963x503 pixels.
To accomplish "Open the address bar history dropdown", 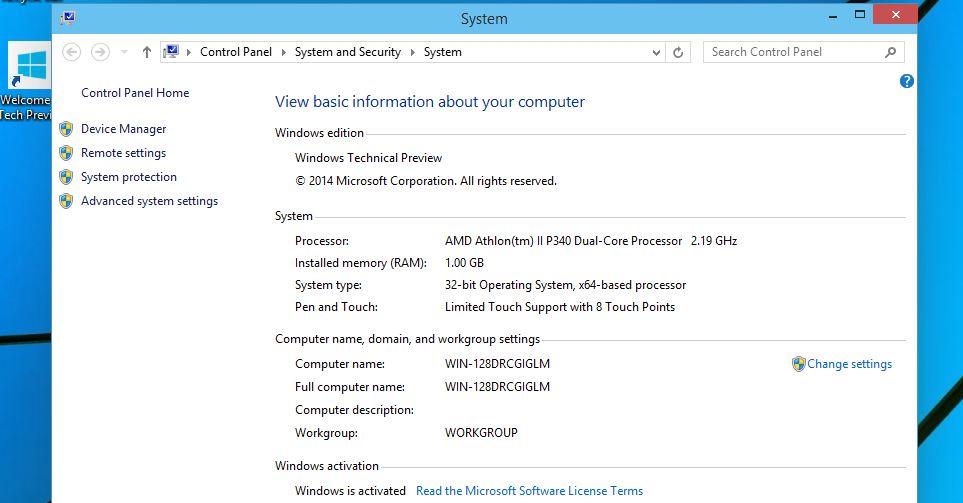I will click(656, 52).
